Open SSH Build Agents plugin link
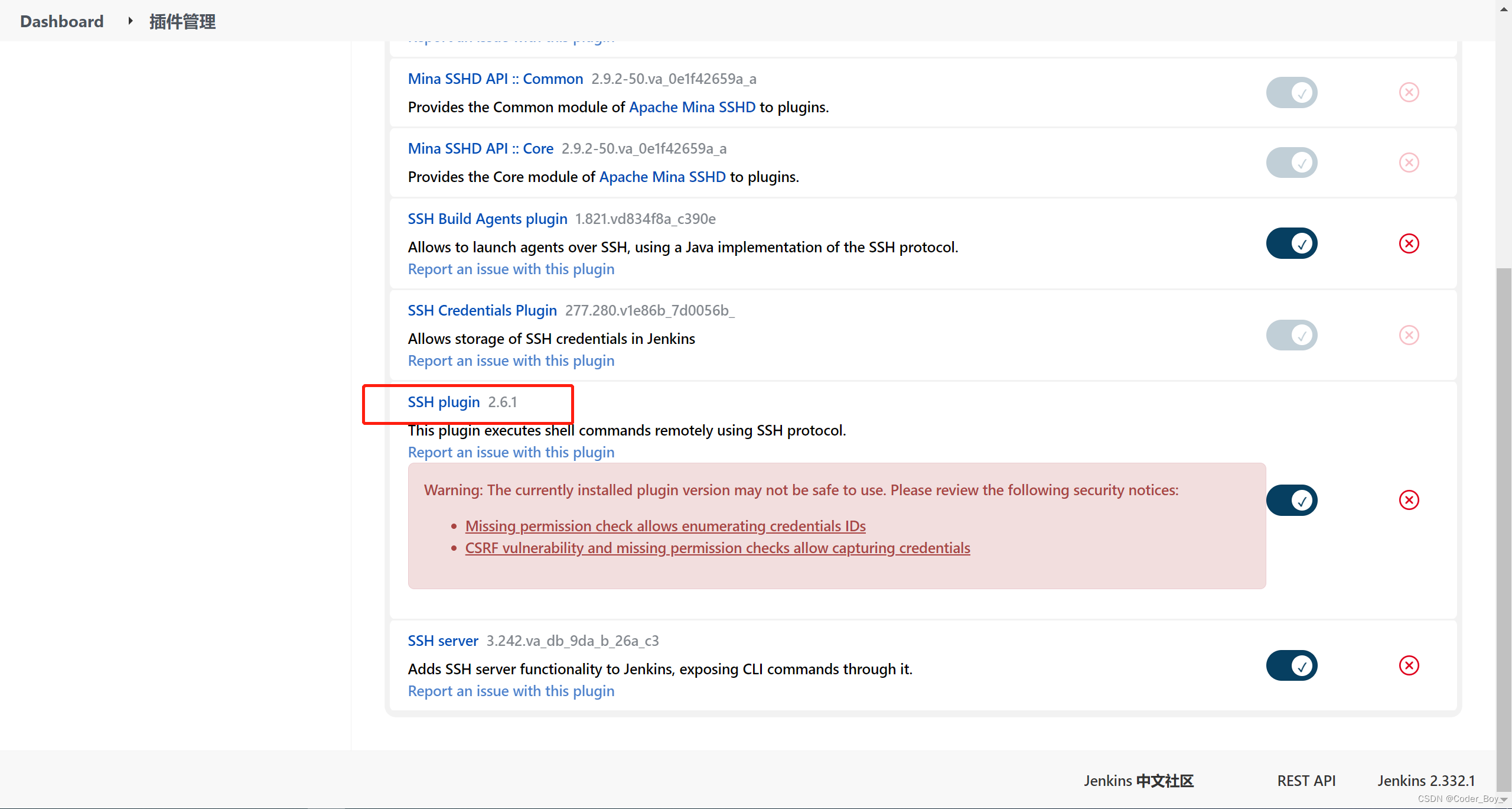 point(487,219)
